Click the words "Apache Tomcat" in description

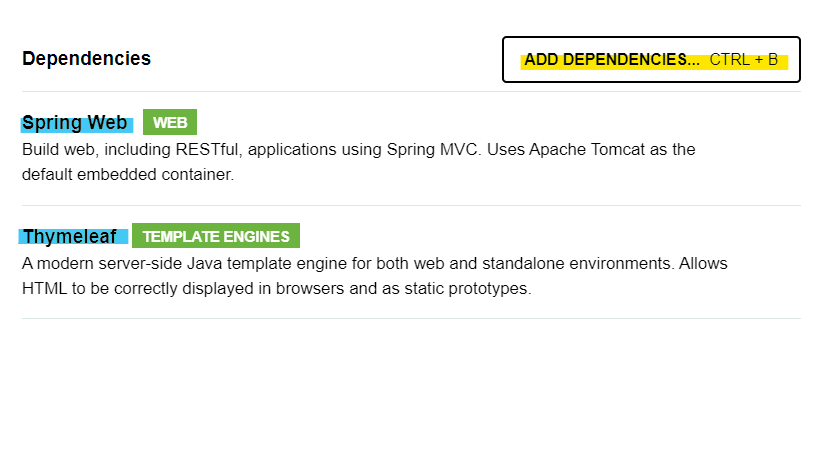coord(587,150)
